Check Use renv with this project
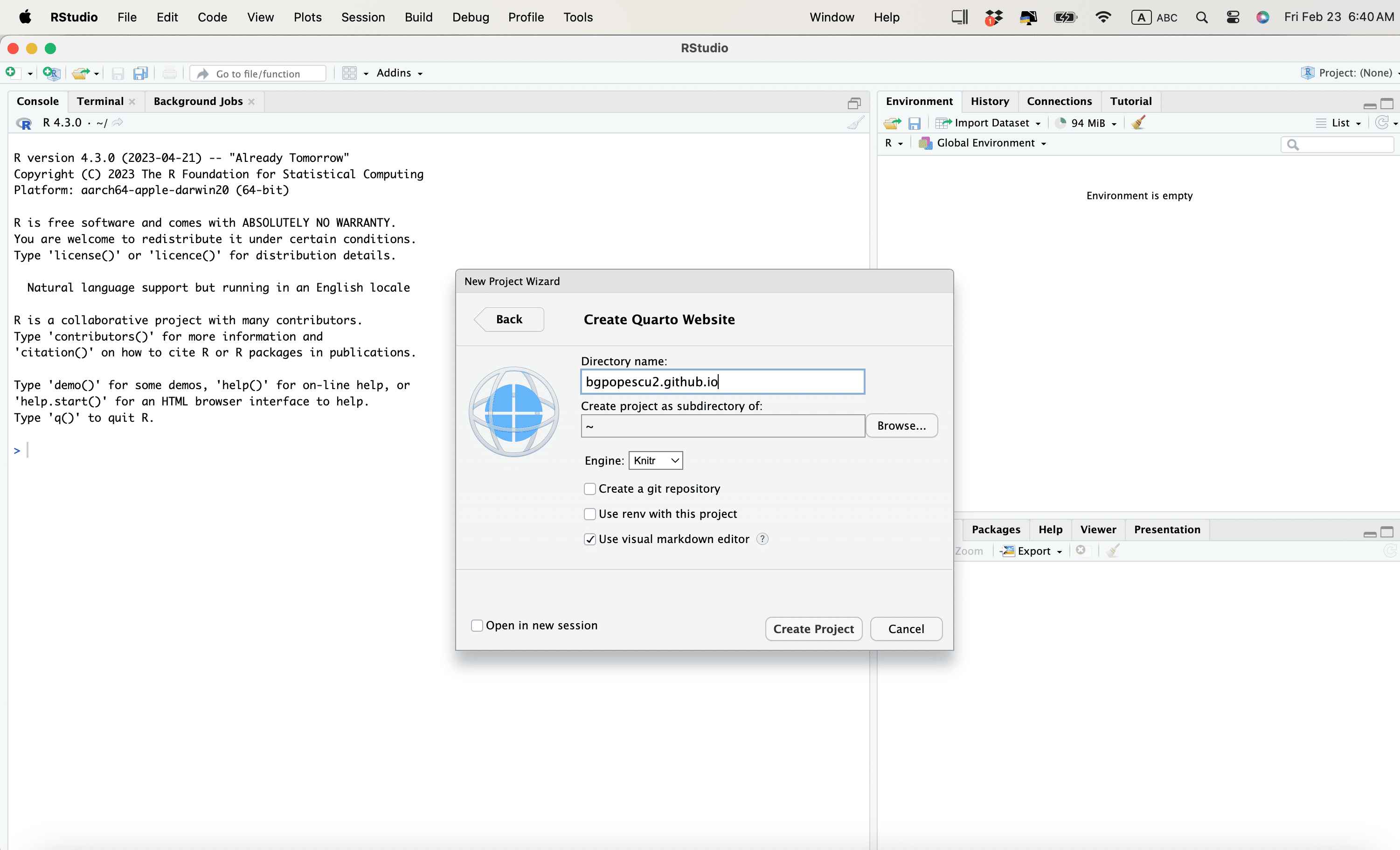Viewport: 1400px width, 850px height. pyautogui.click(x=590, y=514)
